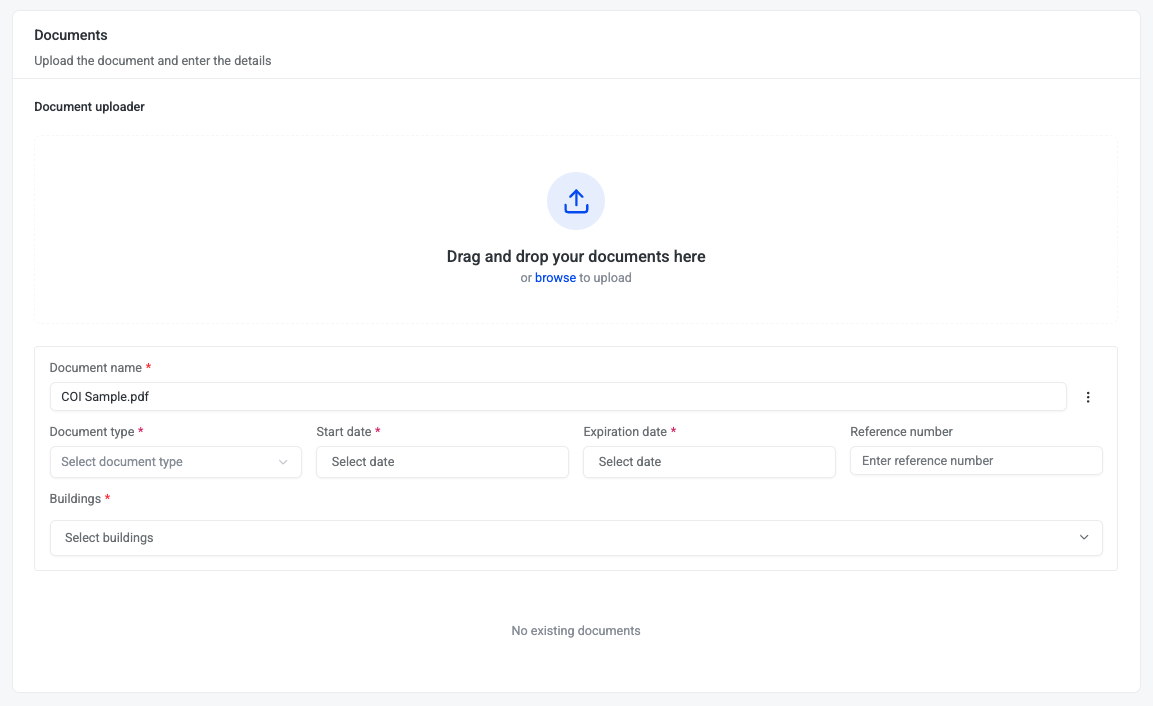Open the three-dot options menu
This screenshot has height=706, width=1153.
pos(1088,397)
